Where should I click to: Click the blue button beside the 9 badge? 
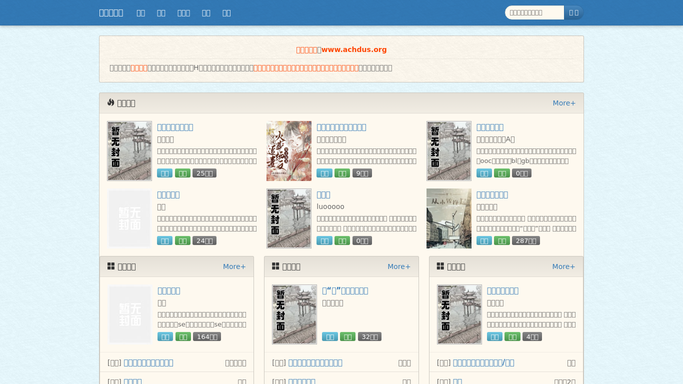324,173
